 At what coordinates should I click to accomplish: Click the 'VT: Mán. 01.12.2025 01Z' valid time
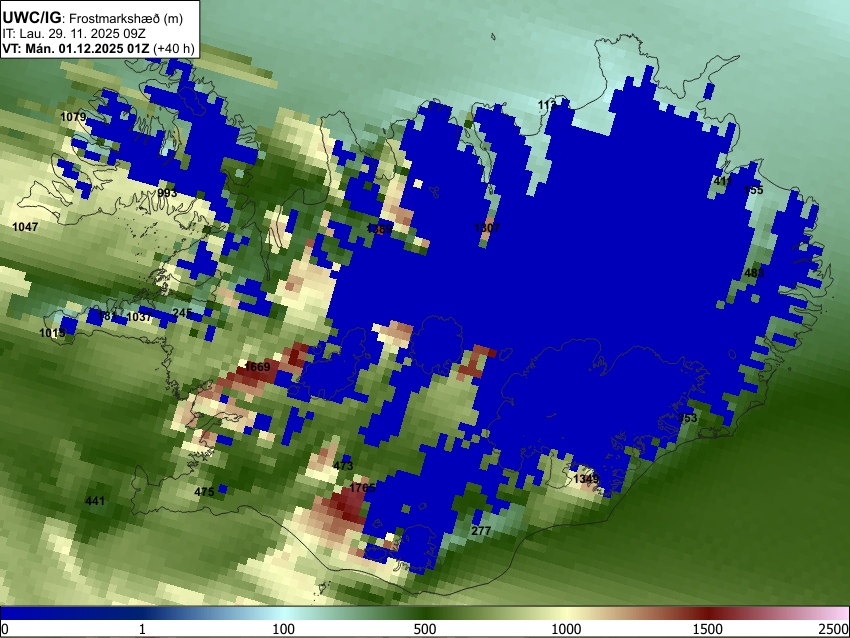pos(75,48)
